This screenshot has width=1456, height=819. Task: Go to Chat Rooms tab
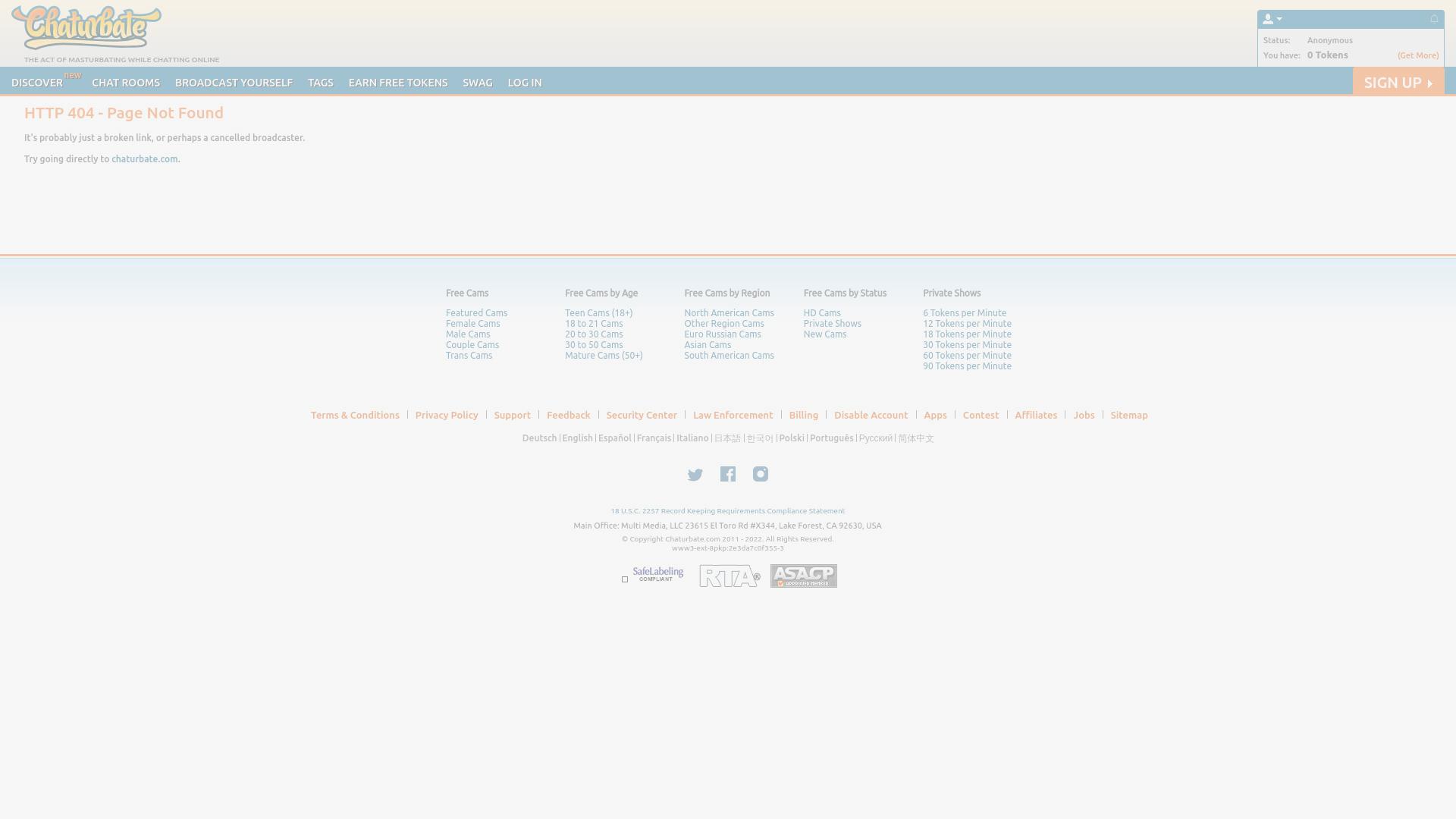pyautogui.click(x=126, y=83)
